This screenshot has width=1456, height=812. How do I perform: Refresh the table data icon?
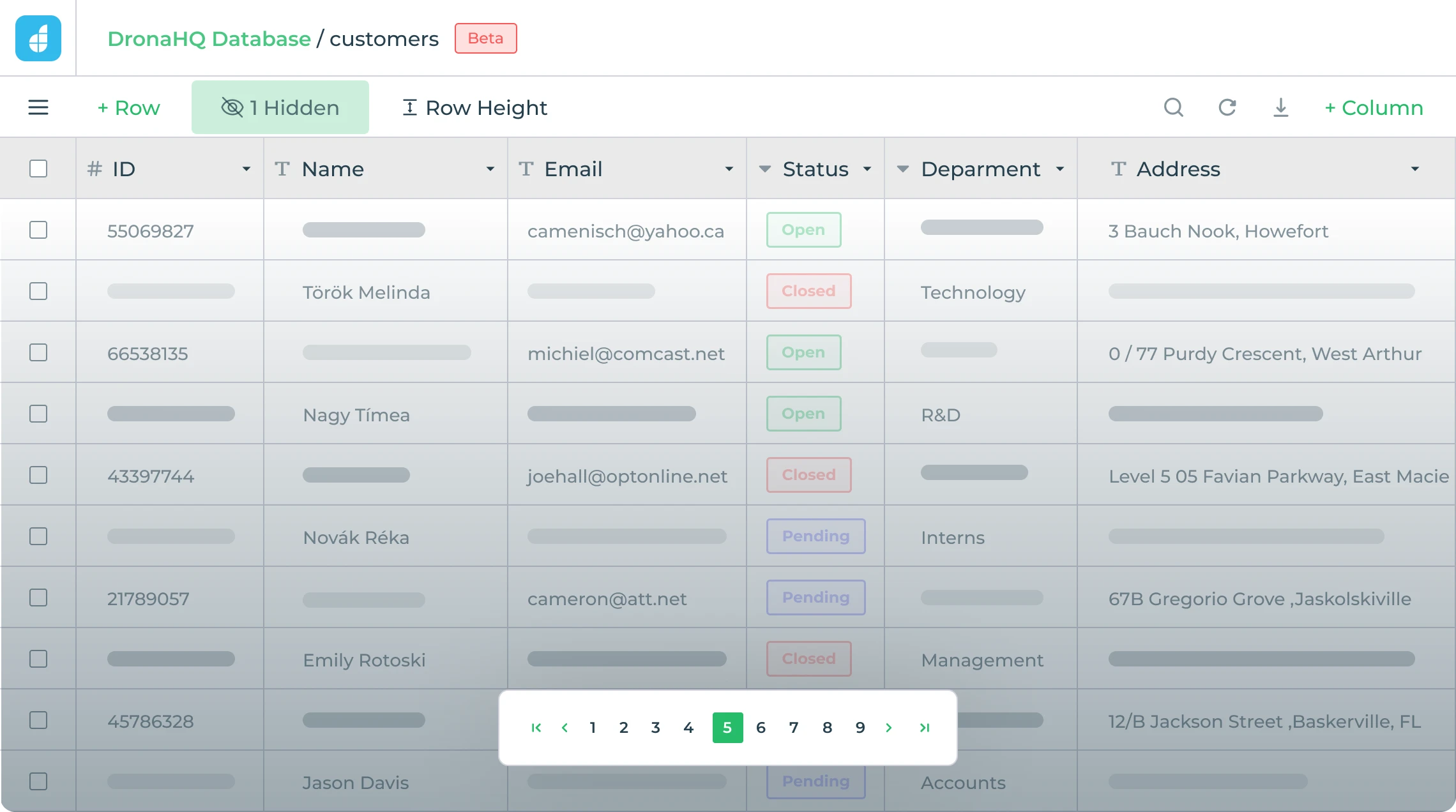click(x=1227, y=107)
